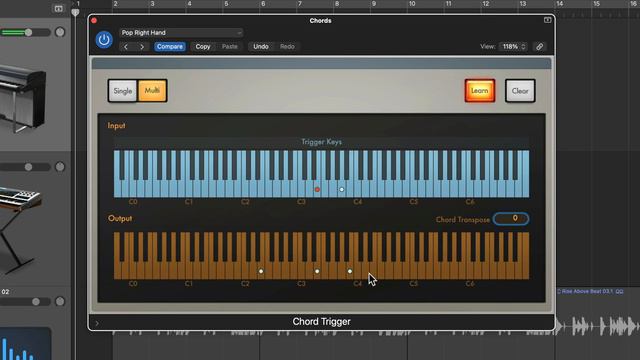Select the red trigger key marker on input keyboard
The width and height of the screenshot is (640, 360).
click(x=317, y=189)
